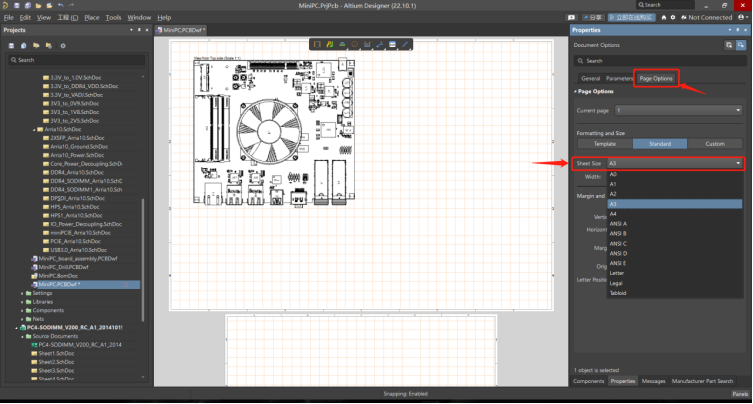This screenshot has width=753, height=404.
Task: Open the Messages panel tab at bottom
Action: point(654,381)
